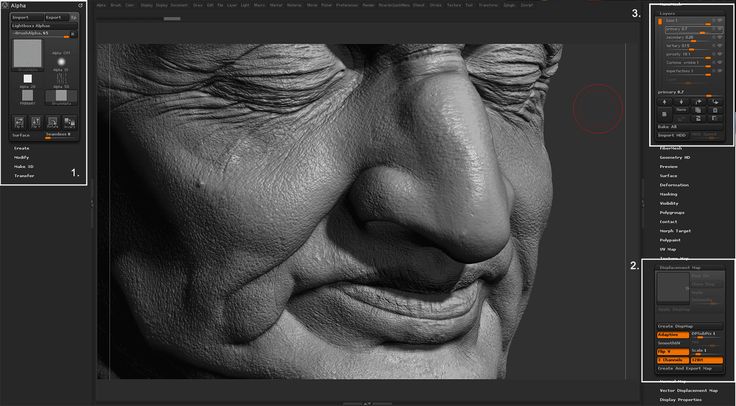The height and width of the screenshot is (406, 736).
Task: Click the move layer down icon
Action: [x=715, y=102]
